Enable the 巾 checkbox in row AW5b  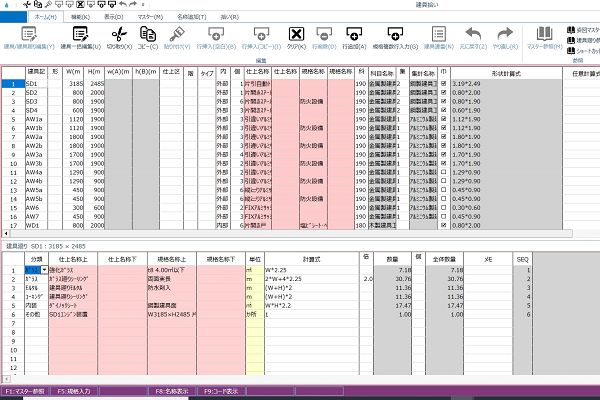pos(443,199)
